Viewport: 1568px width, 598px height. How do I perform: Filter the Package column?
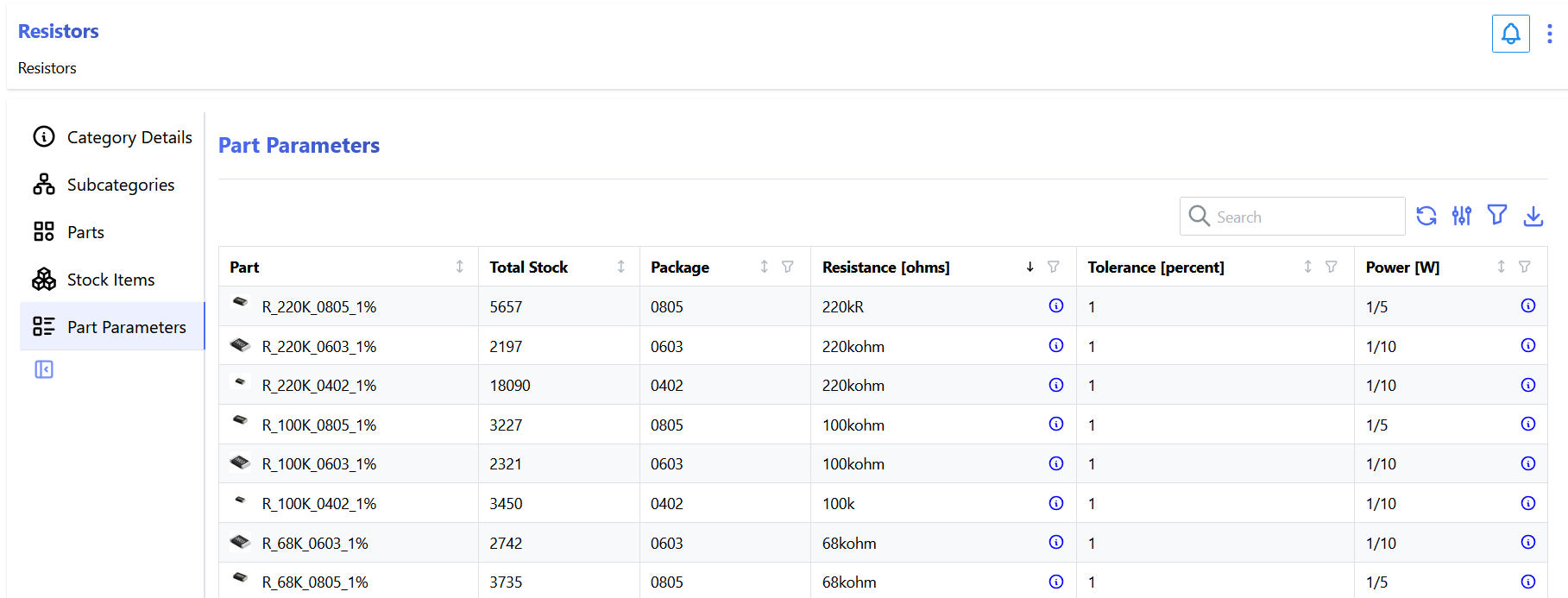[x=788, y=267]
